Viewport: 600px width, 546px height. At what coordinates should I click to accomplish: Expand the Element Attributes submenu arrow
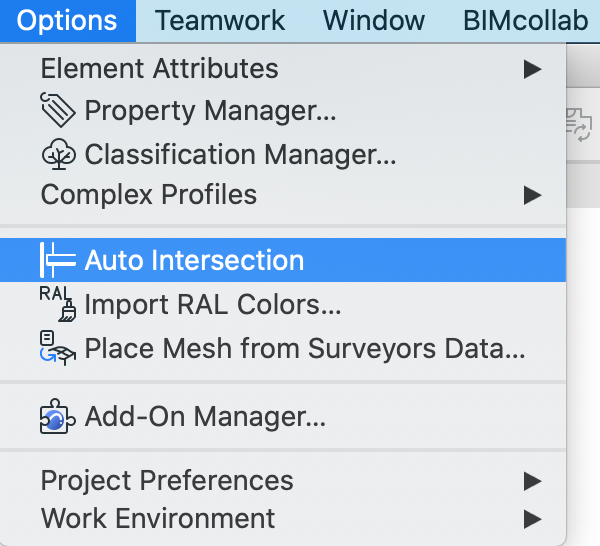(532, 69)
